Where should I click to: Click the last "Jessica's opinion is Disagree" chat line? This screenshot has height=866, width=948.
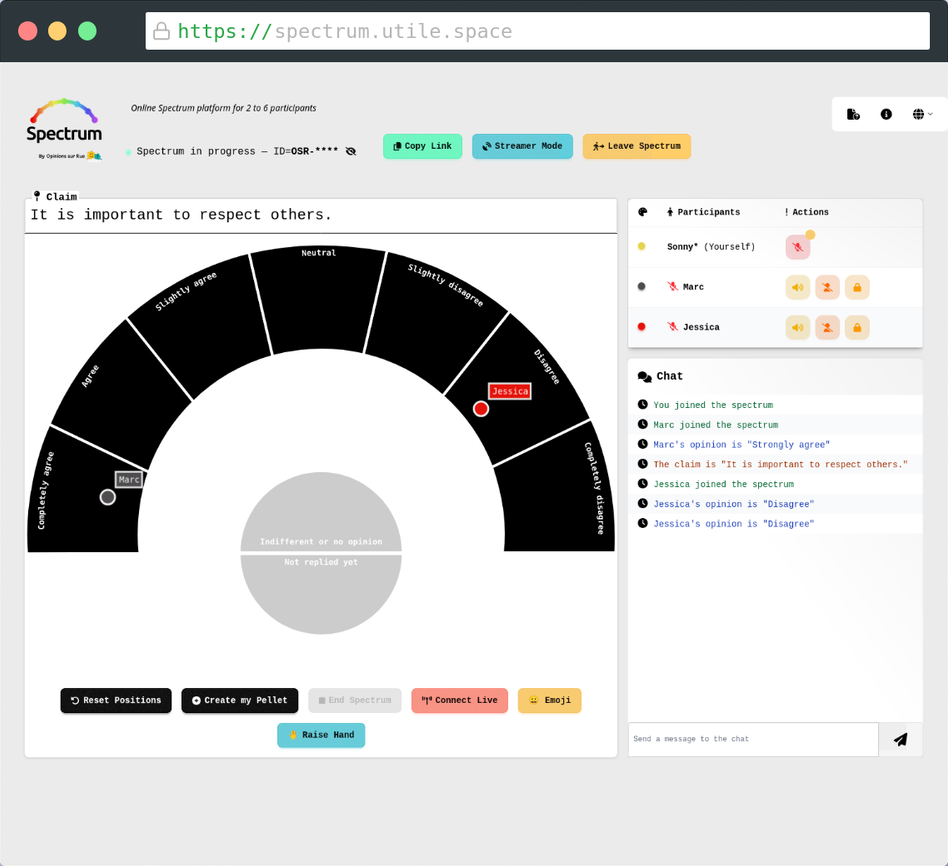click(x=733, y=524)
